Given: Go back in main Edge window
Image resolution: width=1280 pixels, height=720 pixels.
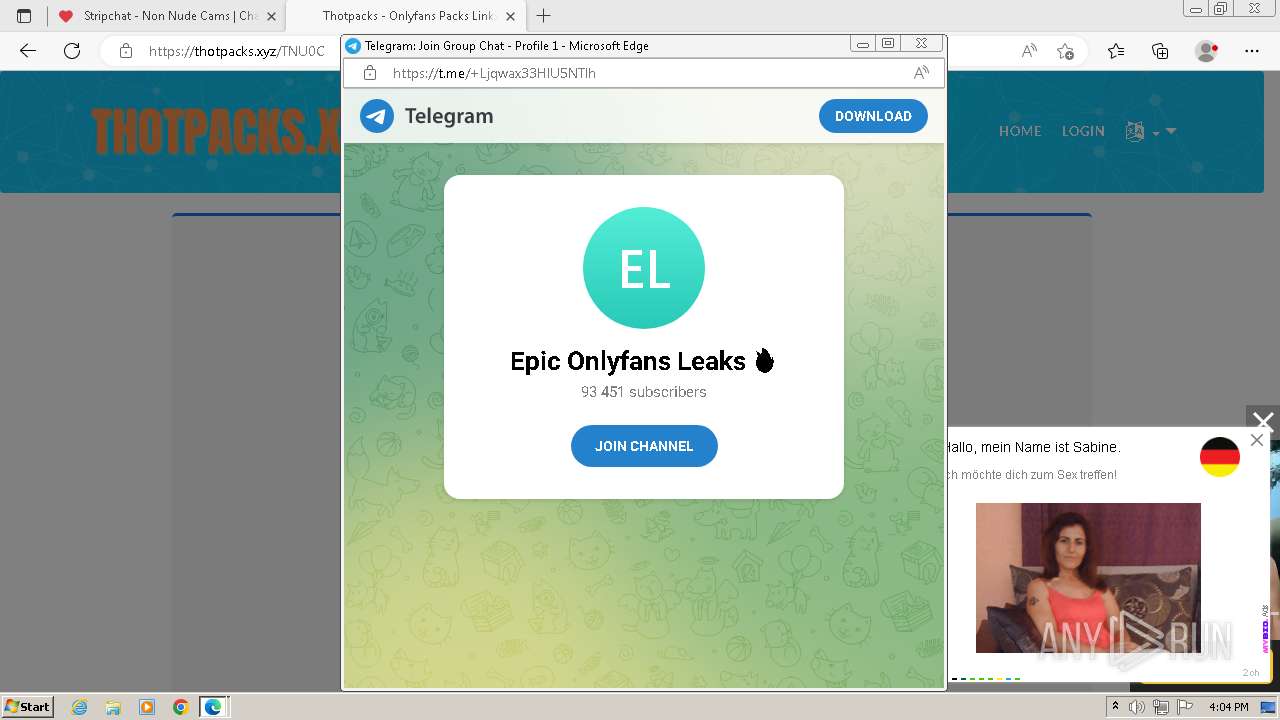Looking at the screenshot, I should 28,51.
